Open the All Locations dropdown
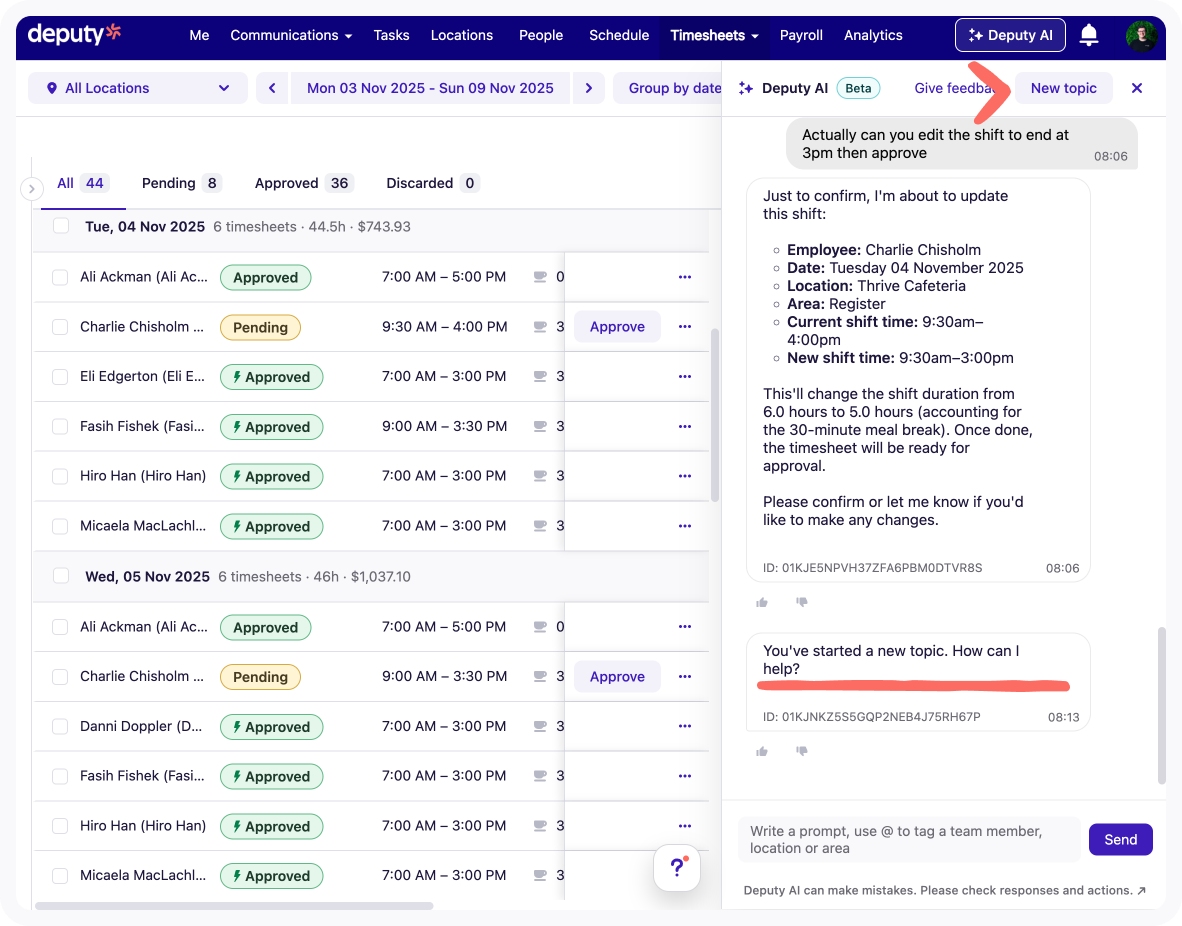 (138, 88)
